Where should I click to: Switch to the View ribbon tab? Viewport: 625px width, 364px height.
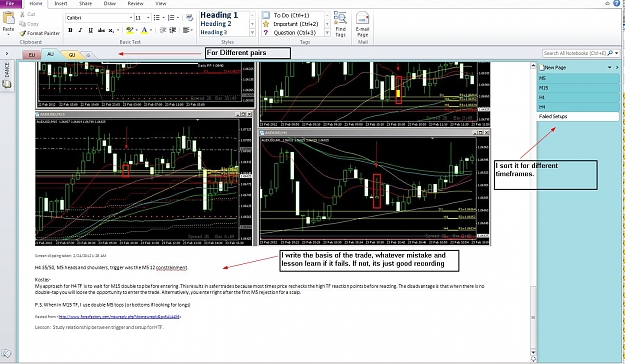161,3
